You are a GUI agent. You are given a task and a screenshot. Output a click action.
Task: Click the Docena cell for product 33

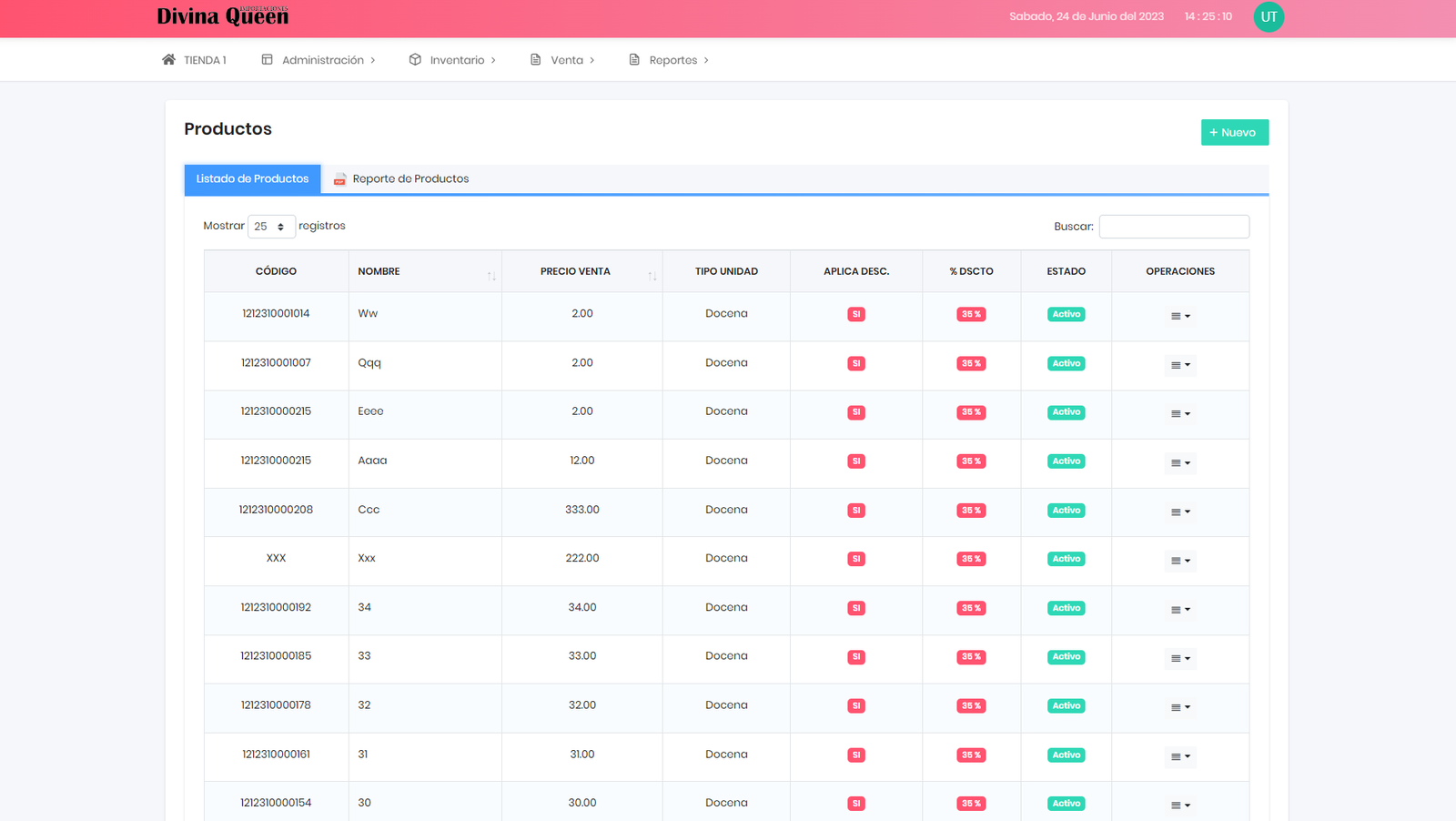[x=726, y=655]
